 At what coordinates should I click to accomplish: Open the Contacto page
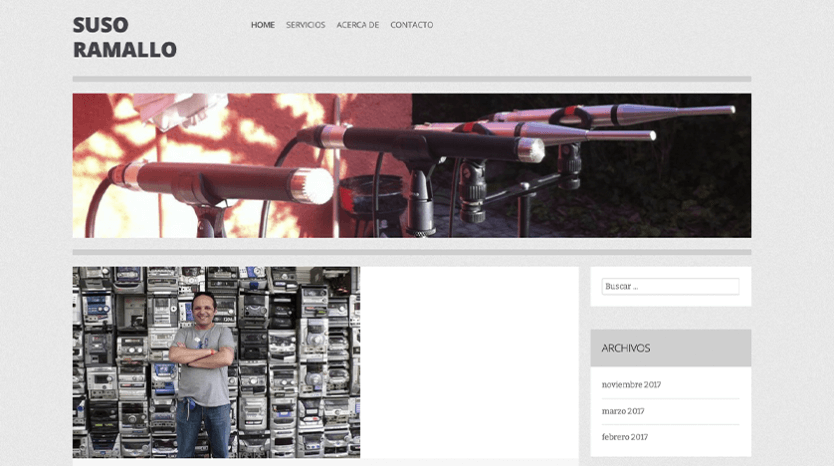412,25
